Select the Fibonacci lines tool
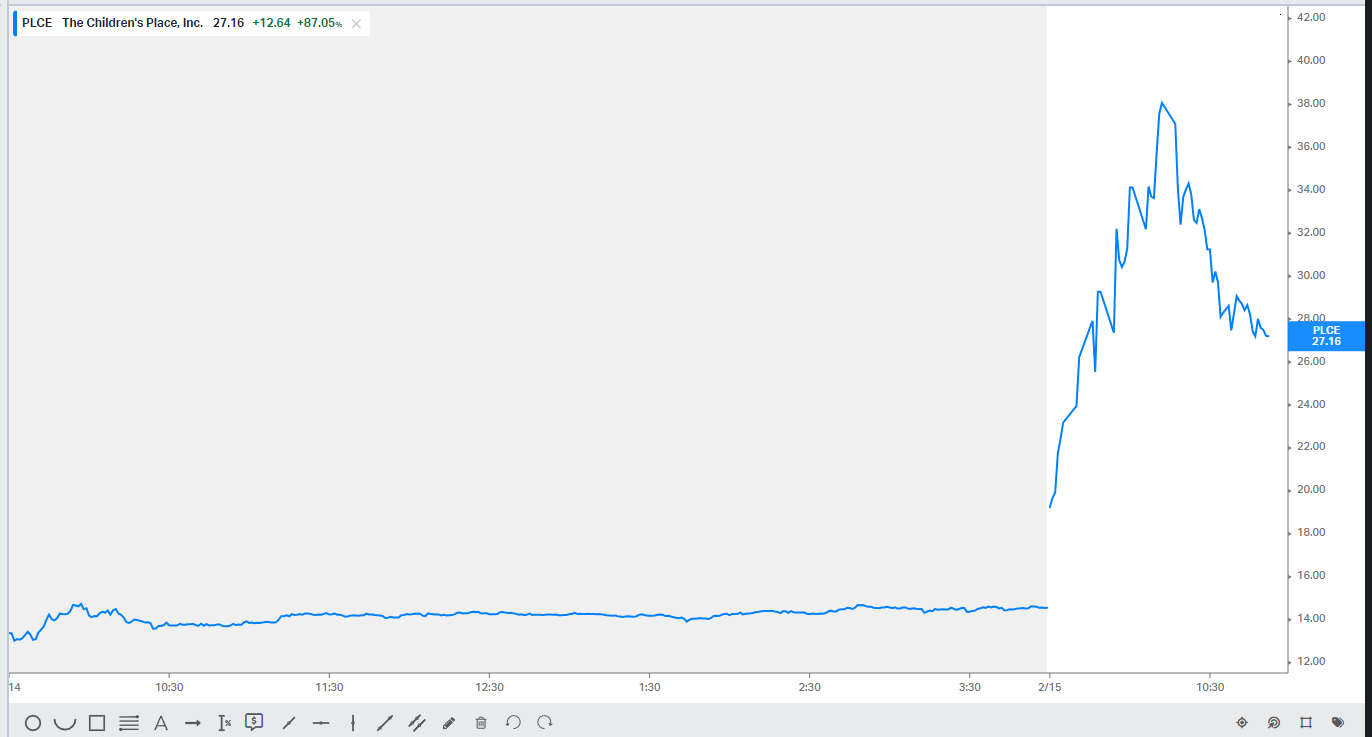Image resolution: width=1372 pixels, height=737 pixels. (x=129, y=722)
